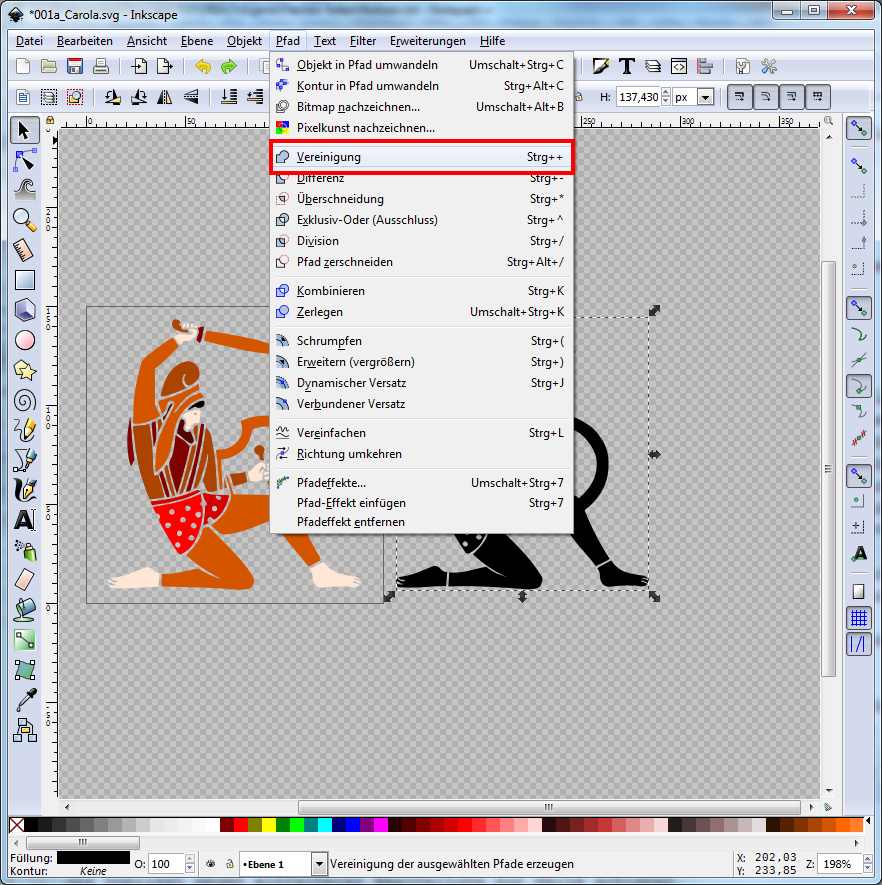882x885 pixels.
Task: Click the zoom percentage field
Action: tap(839, 864)
